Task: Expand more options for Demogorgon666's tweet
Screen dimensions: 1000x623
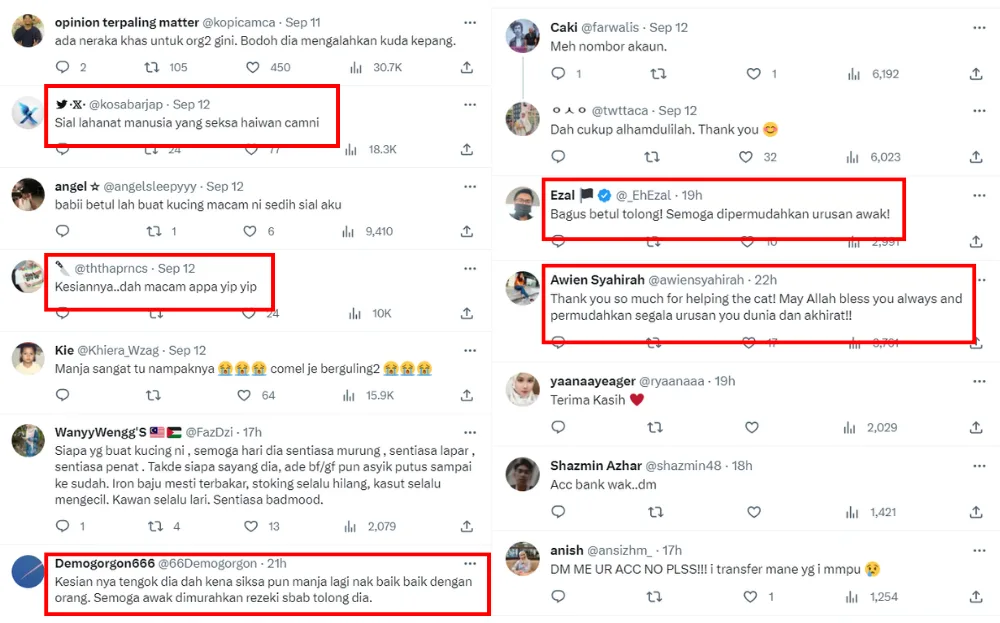Action: tap(470, 563)
